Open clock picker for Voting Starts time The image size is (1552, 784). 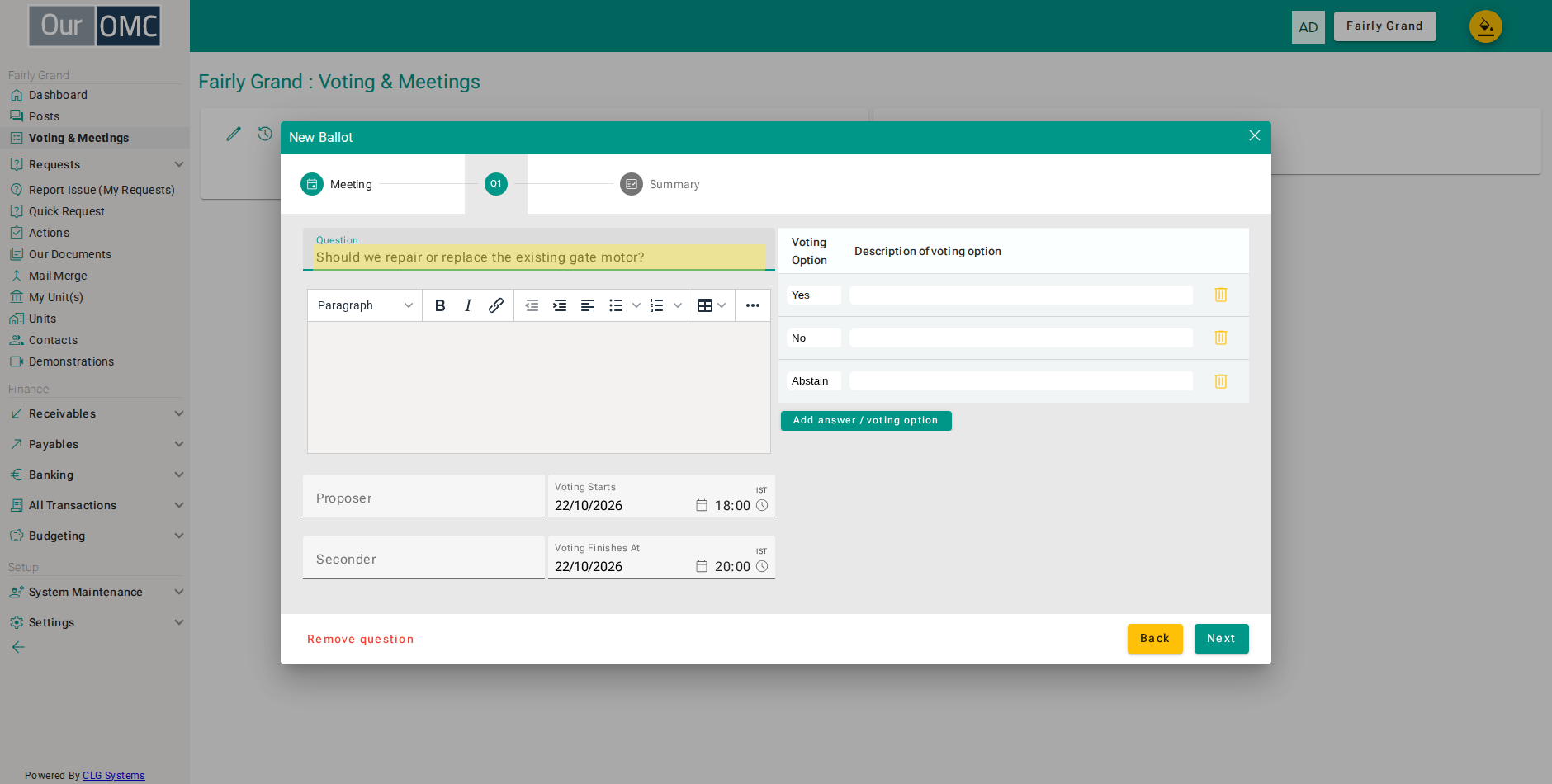click(762, 505)
